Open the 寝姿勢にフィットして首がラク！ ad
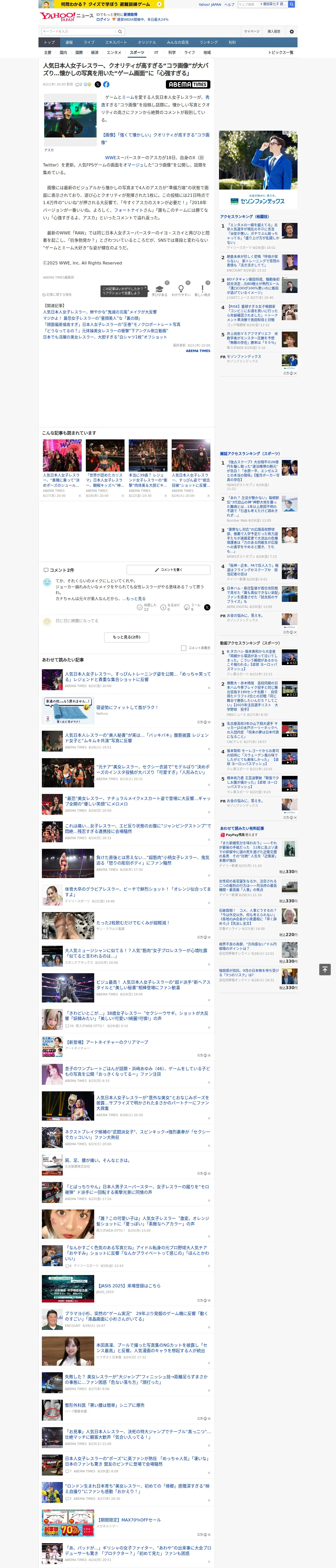Viewport: 336px width, 1568px height. [127, 707]
